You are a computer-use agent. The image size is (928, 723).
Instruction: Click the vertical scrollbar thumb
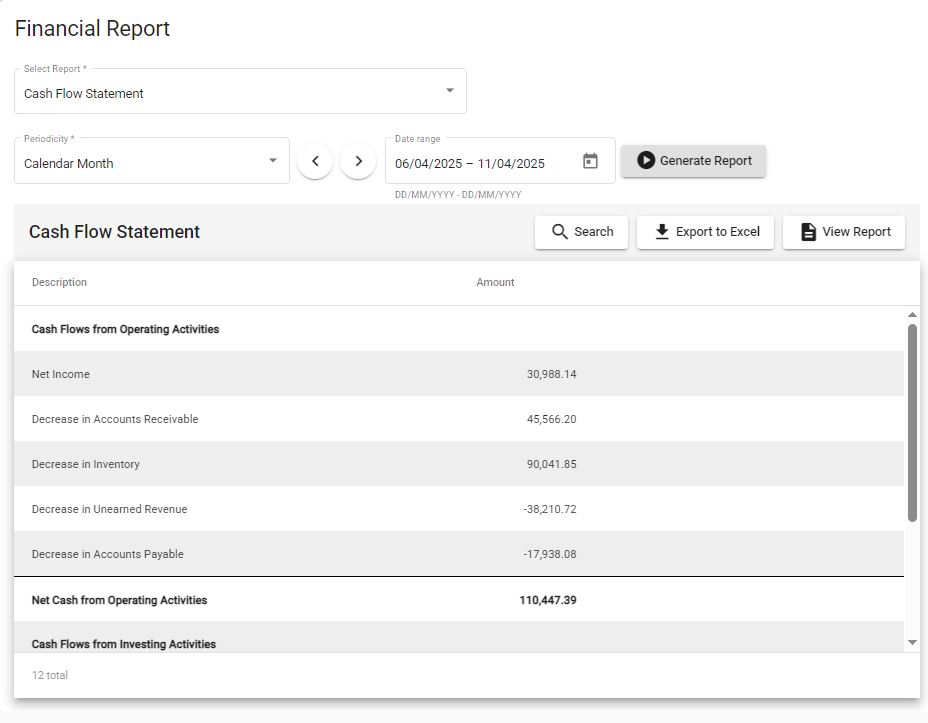click(x=912, y=420)
